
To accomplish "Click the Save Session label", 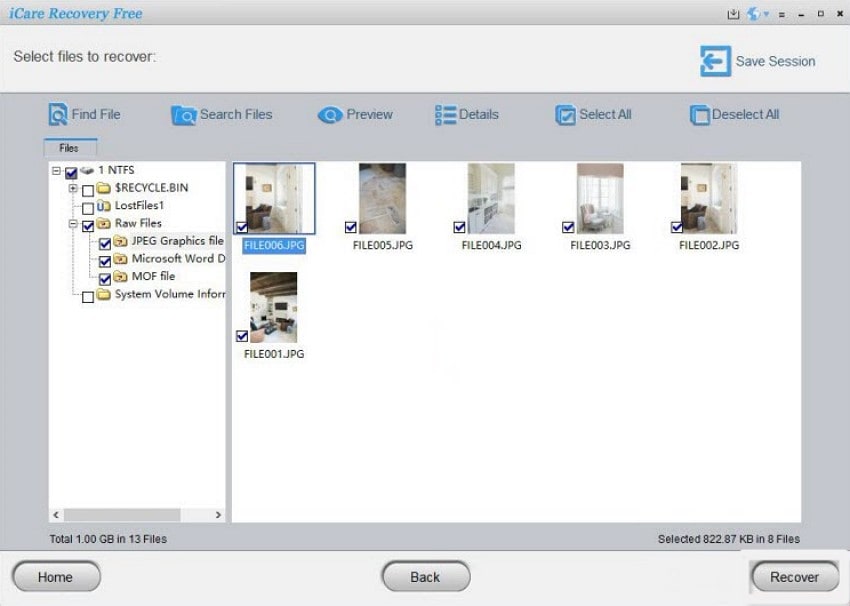I will coord(775,61).
